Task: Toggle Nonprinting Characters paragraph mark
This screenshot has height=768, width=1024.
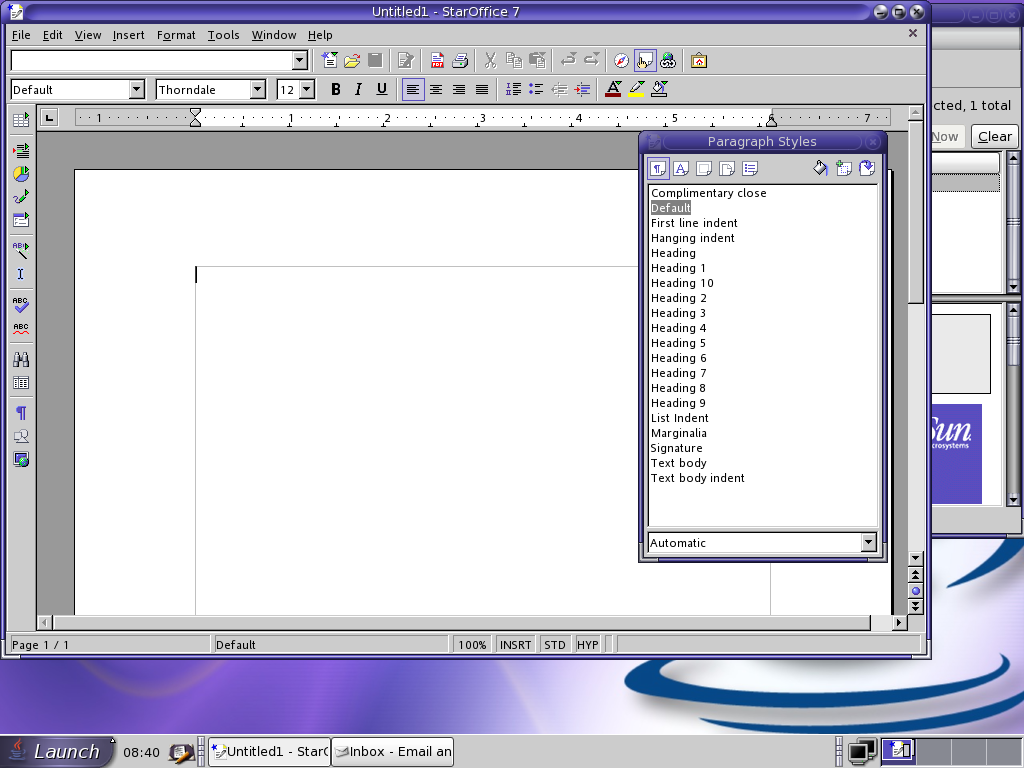Action: click(x=21, y=413)
